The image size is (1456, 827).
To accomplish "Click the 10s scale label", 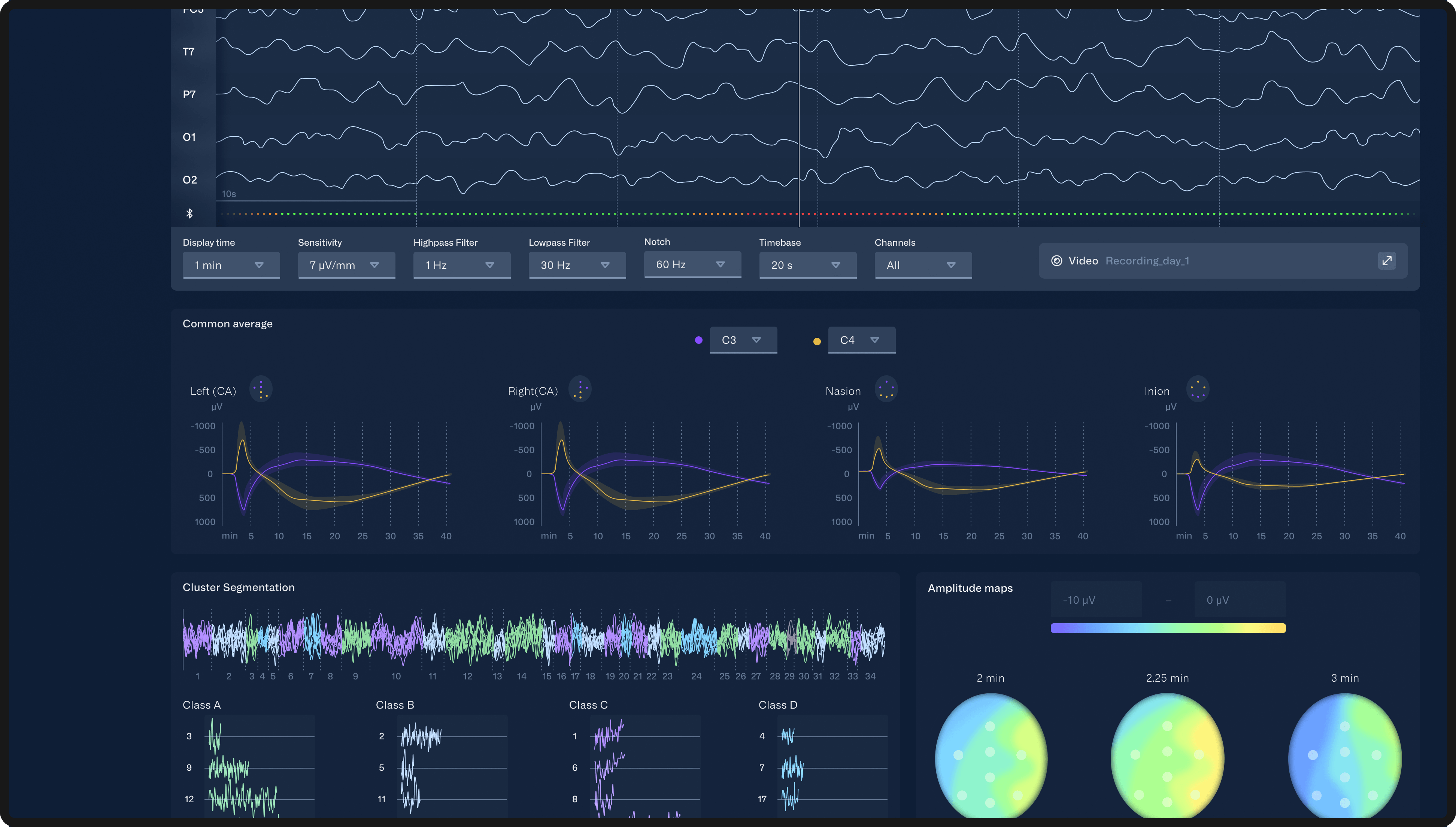I will (229, 194).
